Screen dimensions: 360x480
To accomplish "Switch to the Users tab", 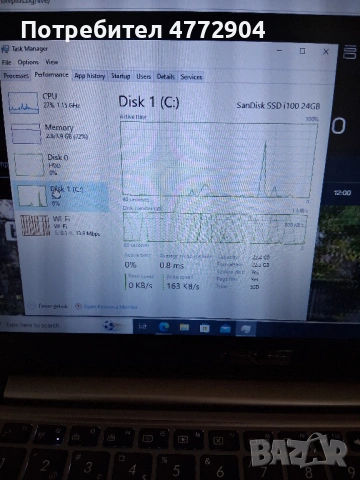I will (x=143, y=77).
